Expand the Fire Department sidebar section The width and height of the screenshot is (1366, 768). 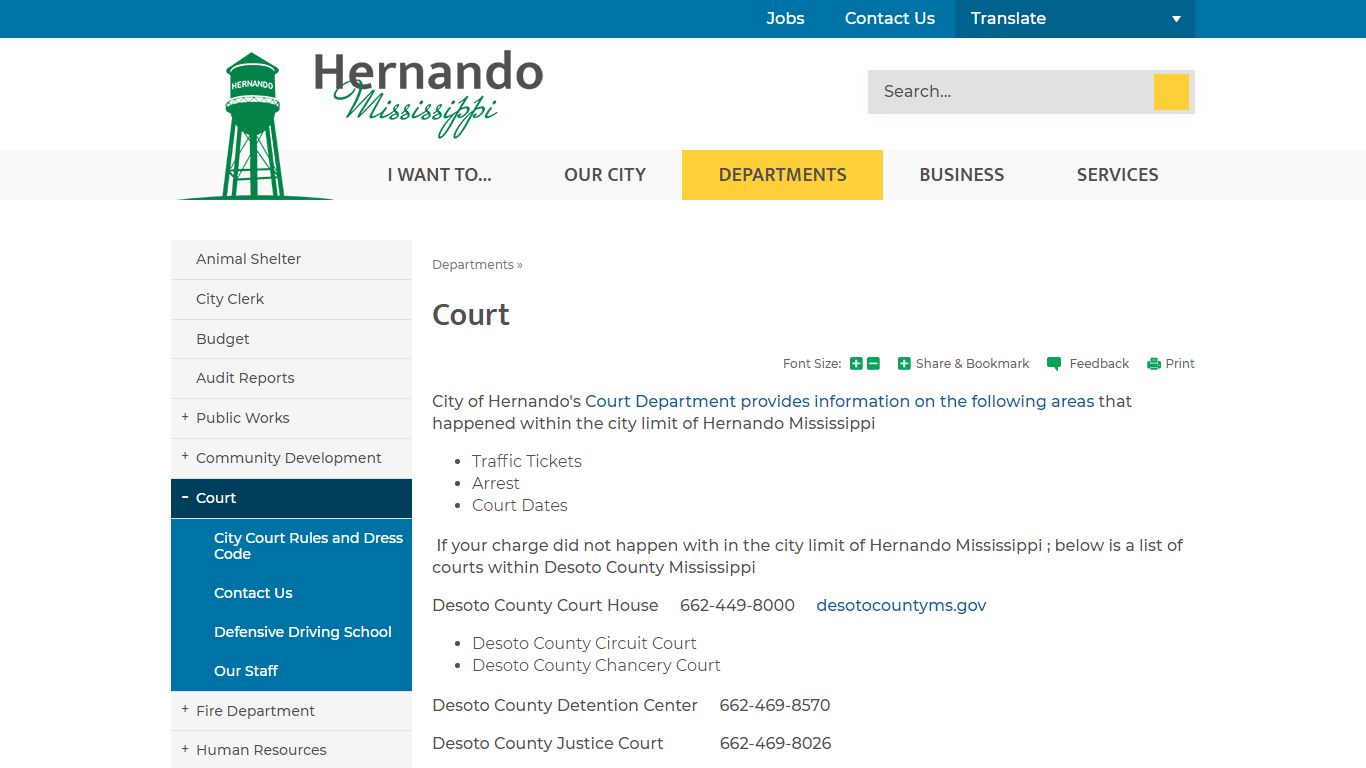pyautogui.click(x=185, y=710)
